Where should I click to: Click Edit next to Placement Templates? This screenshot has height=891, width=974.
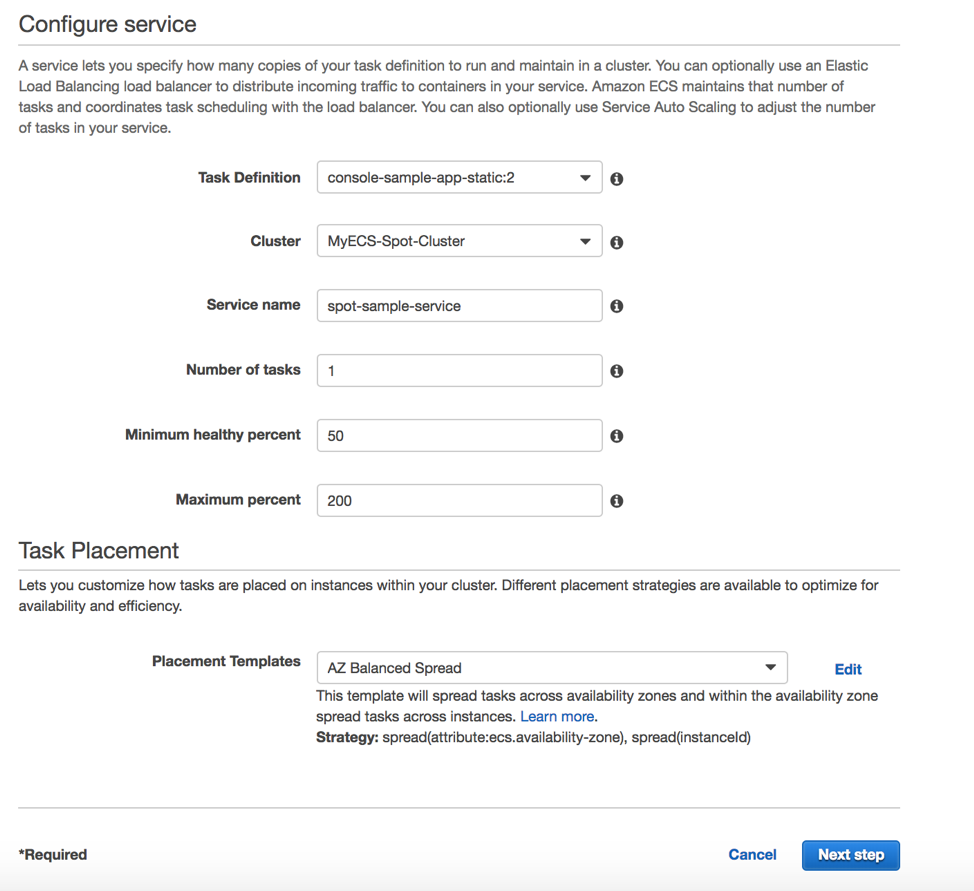(848, 669)
